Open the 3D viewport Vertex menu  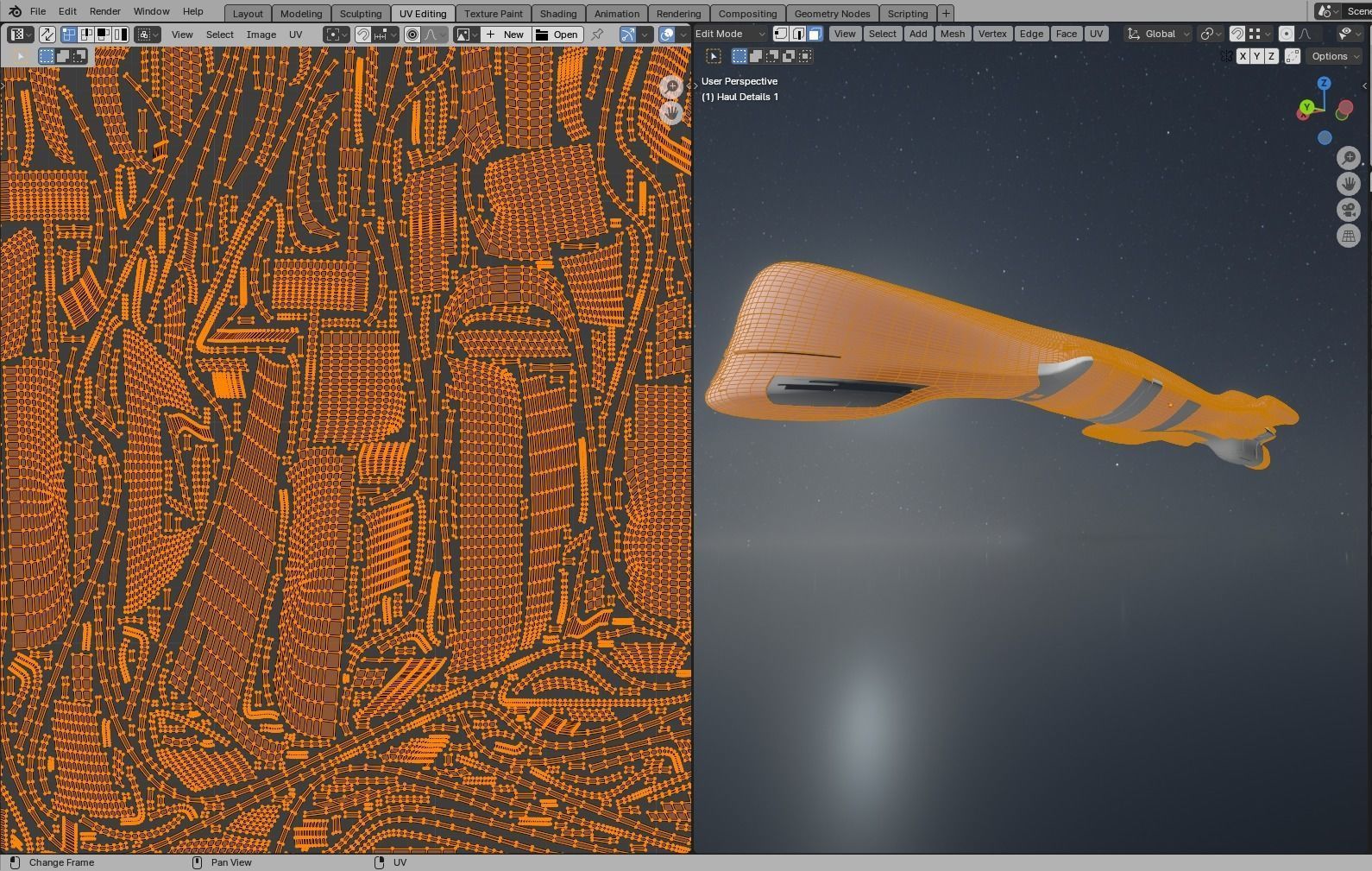[x=992, y=34]
